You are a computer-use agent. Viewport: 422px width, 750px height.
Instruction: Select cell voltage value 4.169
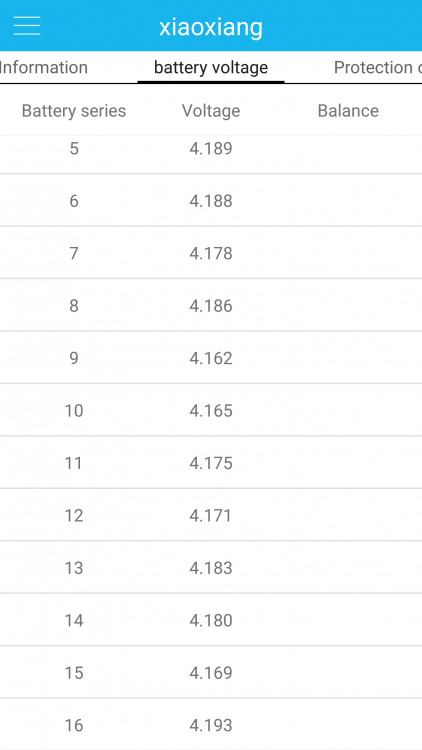[x=211, y=673]
